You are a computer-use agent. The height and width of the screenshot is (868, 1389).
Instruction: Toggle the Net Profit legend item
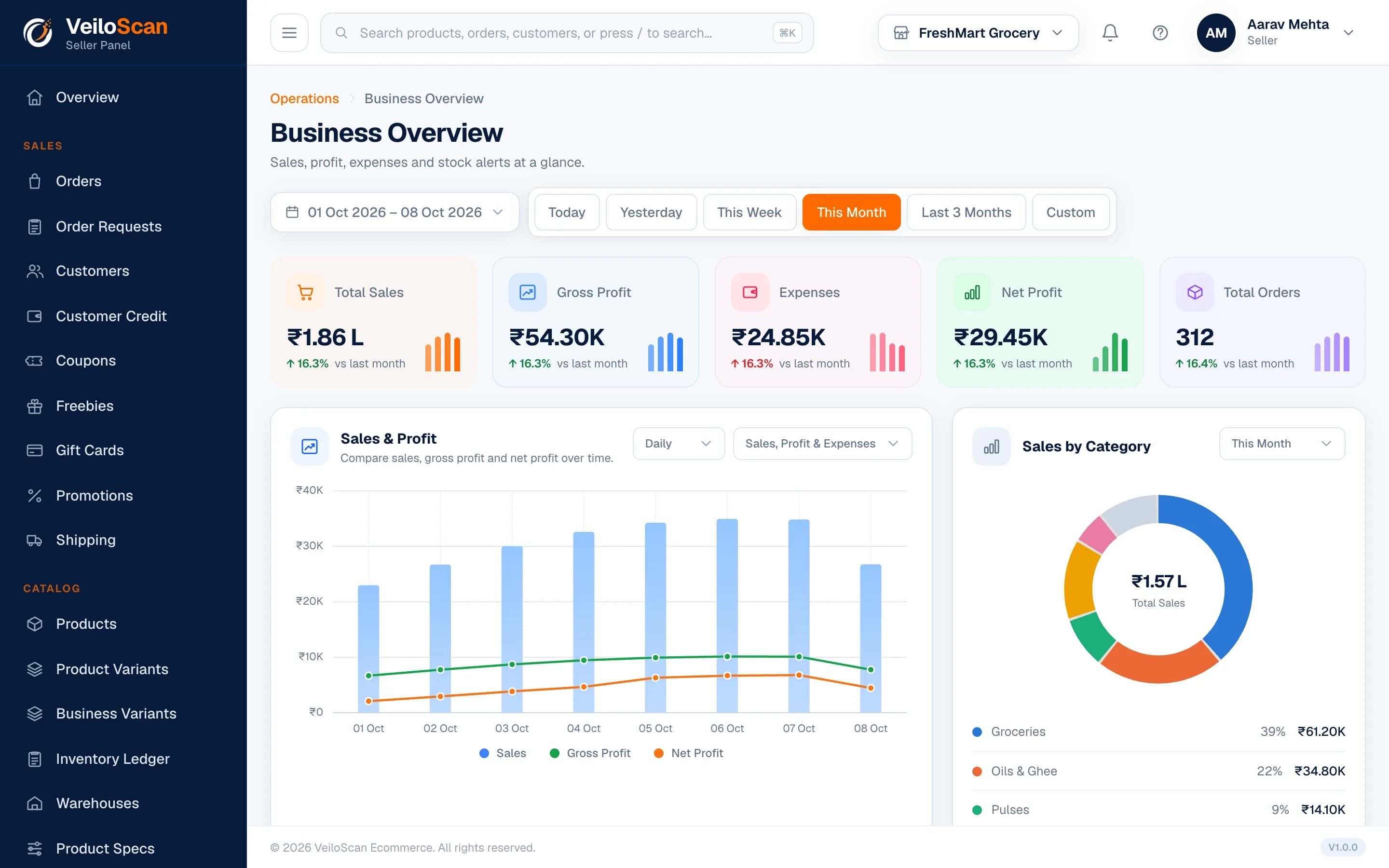pyautogui.click(x=688, y=753)
